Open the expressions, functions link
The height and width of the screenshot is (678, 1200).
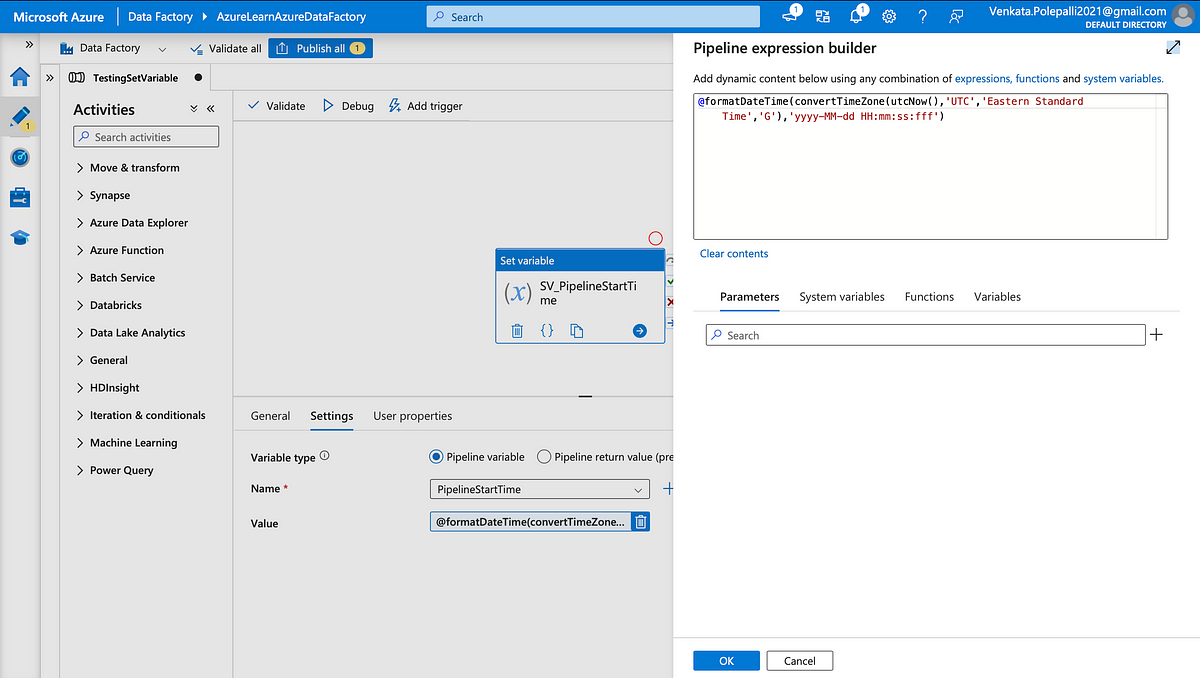point(1007,78)
